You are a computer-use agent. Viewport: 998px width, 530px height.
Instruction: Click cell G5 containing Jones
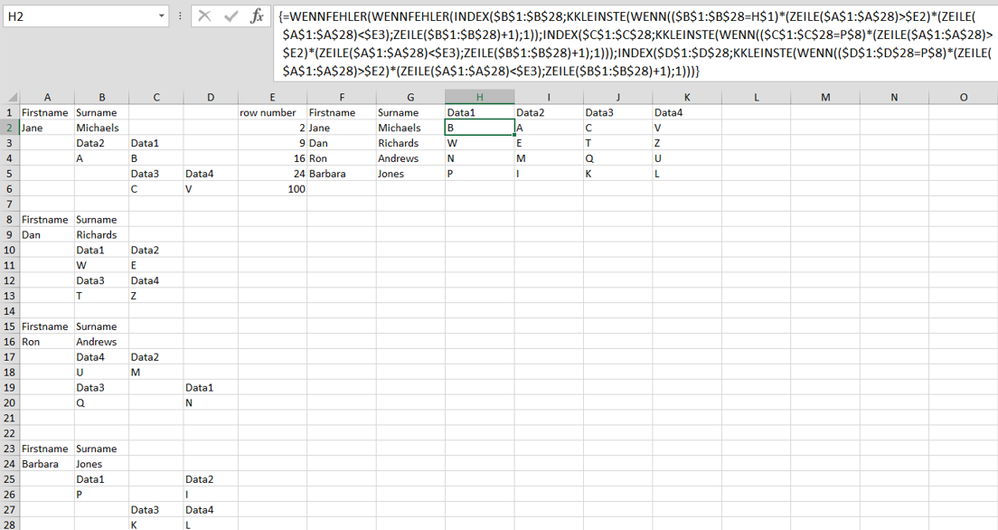[x=411, y=174]
